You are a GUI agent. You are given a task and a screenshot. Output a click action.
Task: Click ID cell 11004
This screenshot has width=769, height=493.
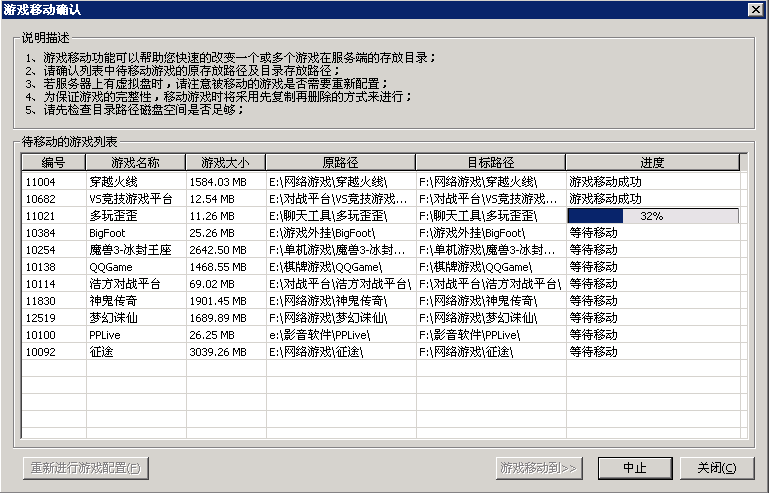point(41,182)
